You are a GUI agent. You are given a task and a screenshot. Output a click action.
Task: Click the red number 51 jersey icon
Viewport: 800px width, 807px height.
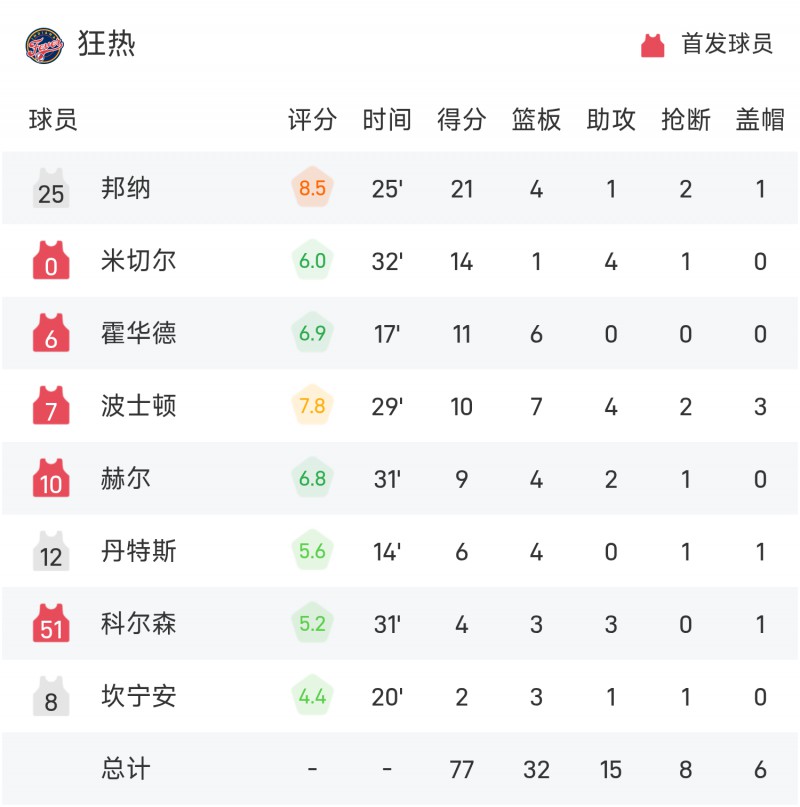point(51,623)
